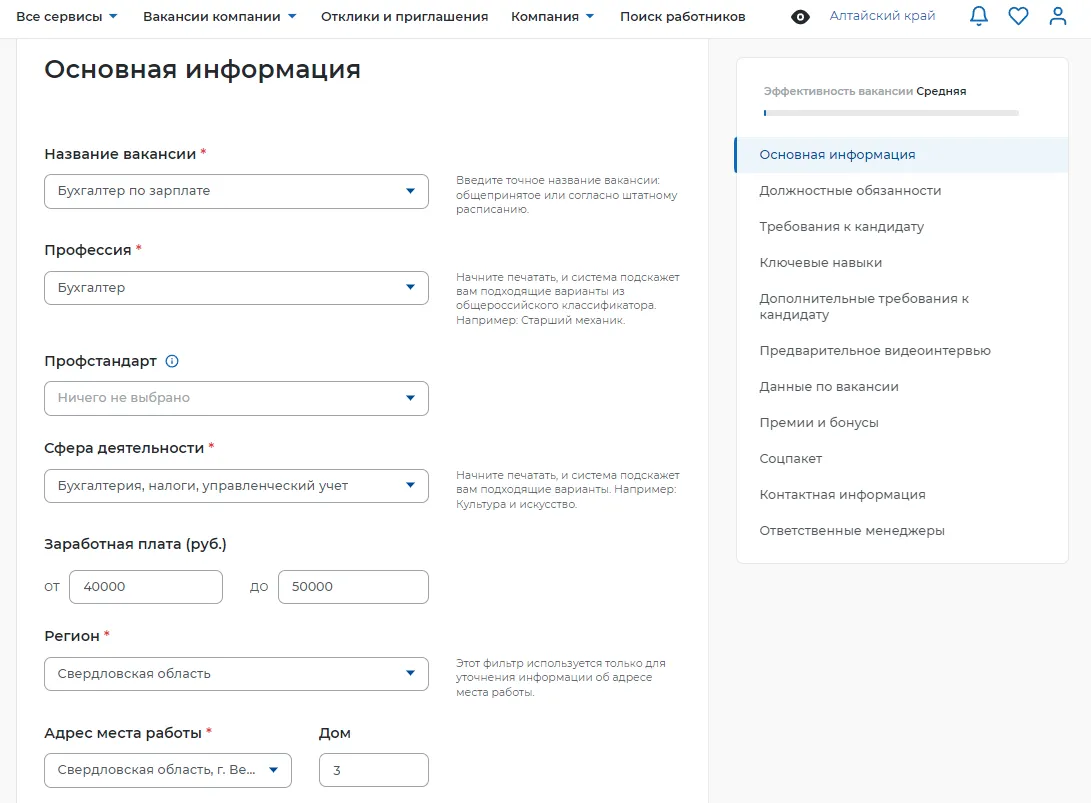Click the minimum salary field showing 40000

145,586
